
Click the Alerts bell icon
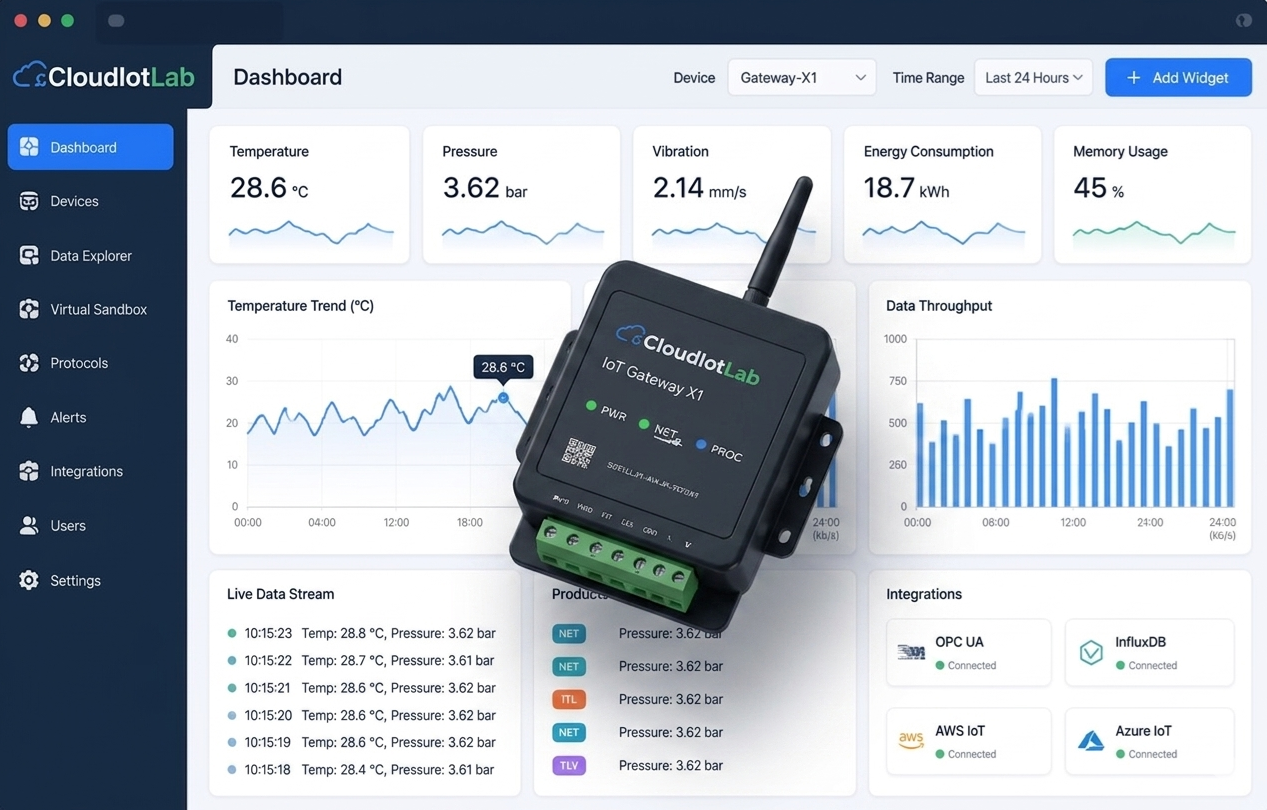pyautogui.click(x=29, y=417)
